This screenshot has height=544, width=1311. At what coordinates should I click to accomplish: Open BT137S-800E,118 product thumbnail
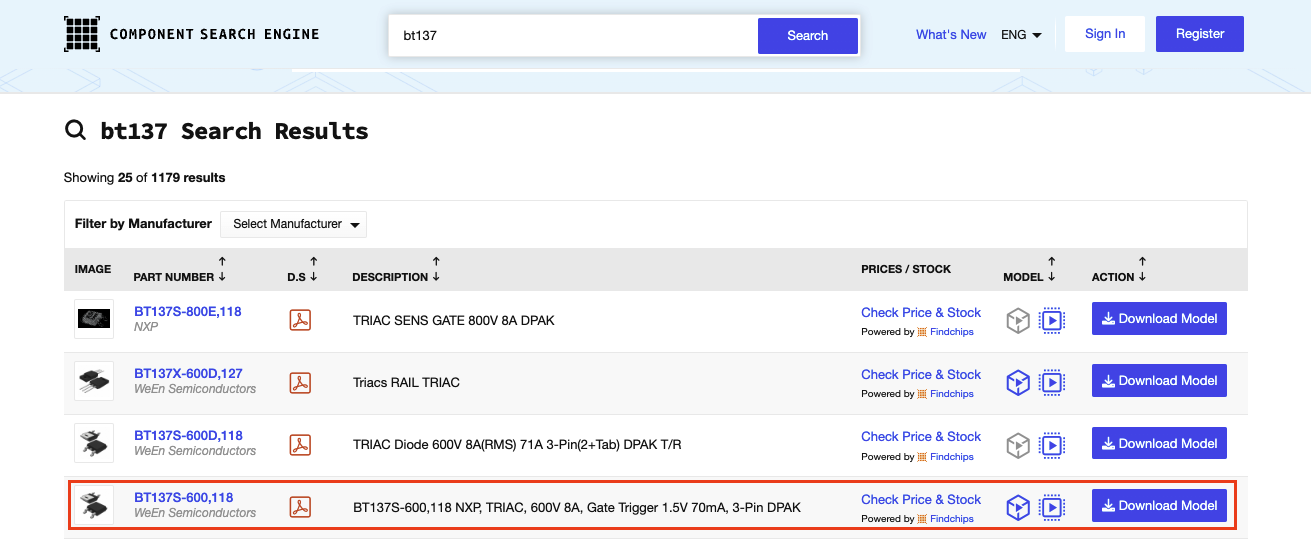94,319
